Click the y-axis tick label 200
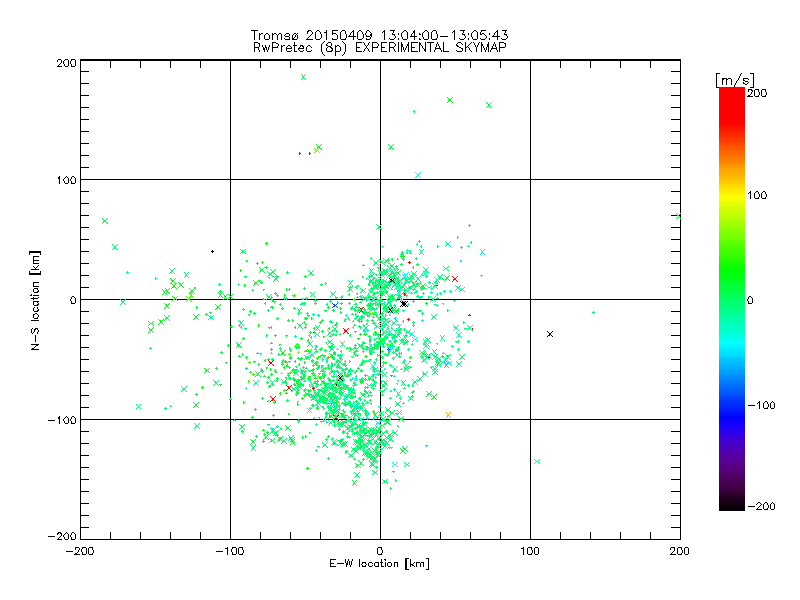800x600 pixels. [x=66, y=63]
